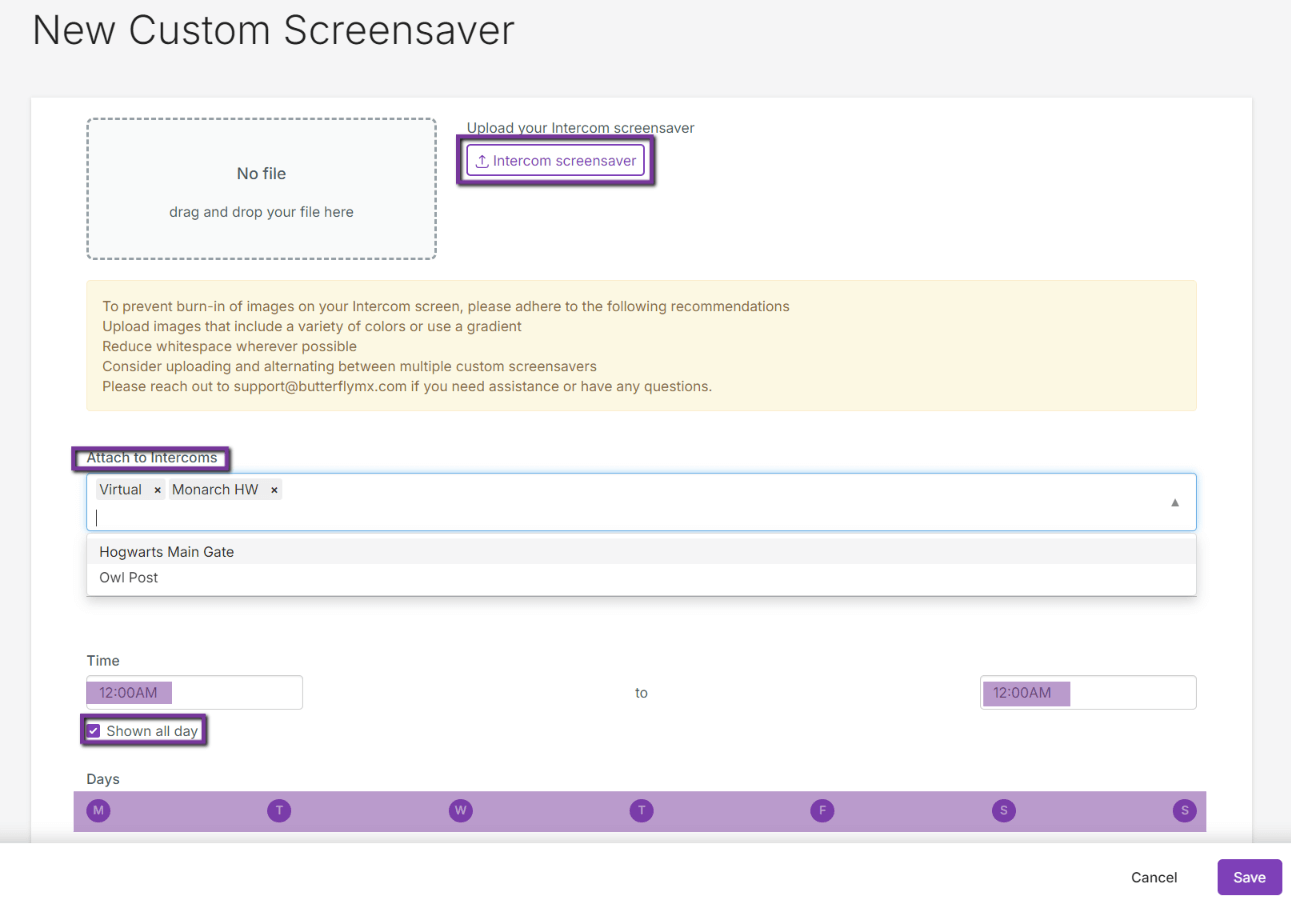Click the Cancel button
Screen dimensions: 1291x901
(x=1153, y=877)
